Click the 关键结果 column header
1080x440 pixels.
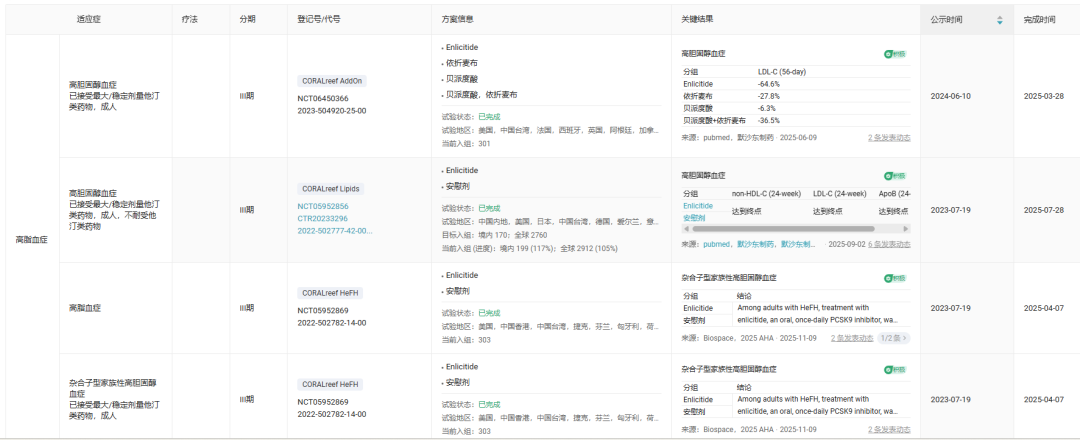697,20
